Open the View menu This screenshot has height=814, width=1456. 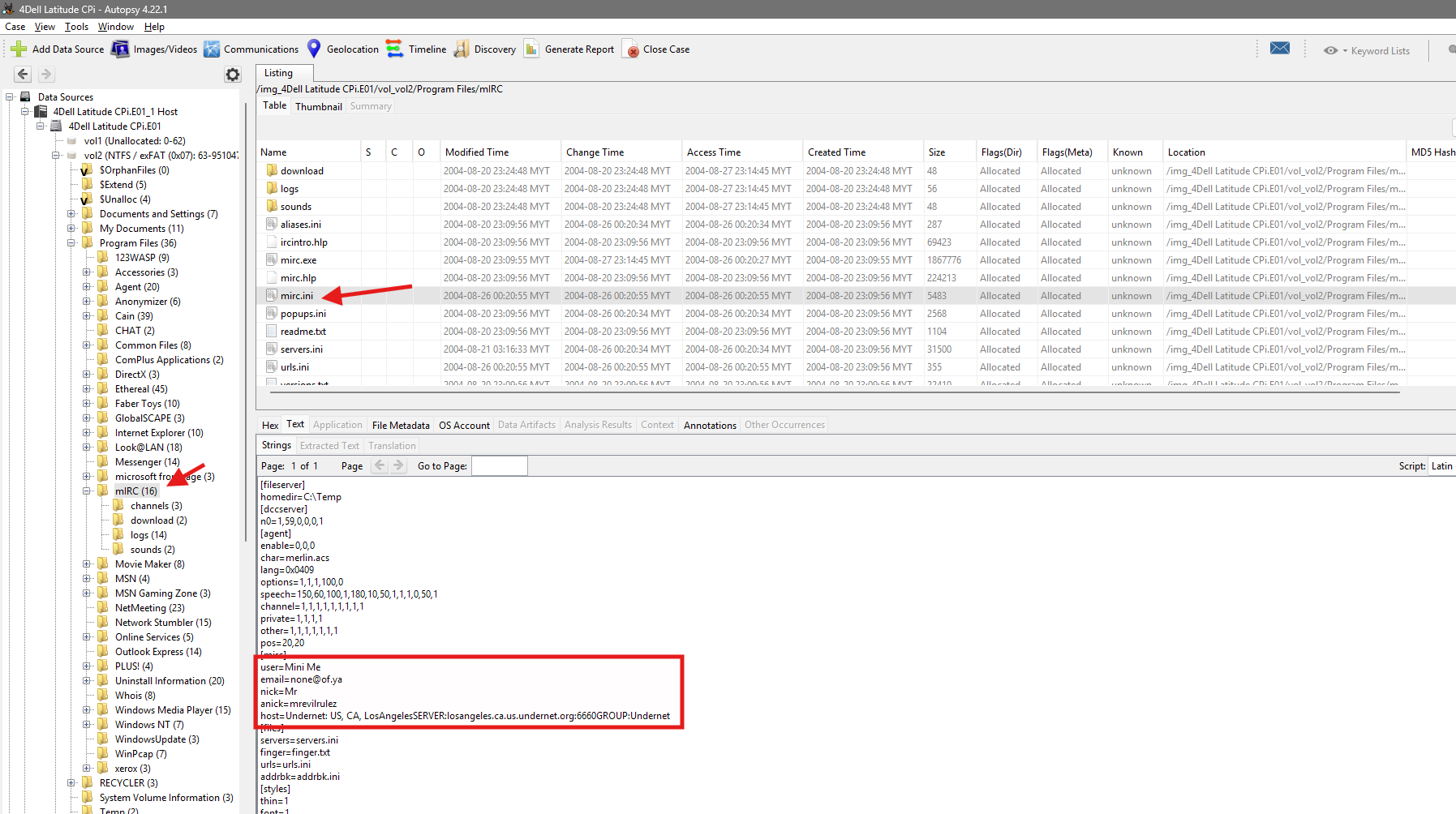tap(45, 27)
